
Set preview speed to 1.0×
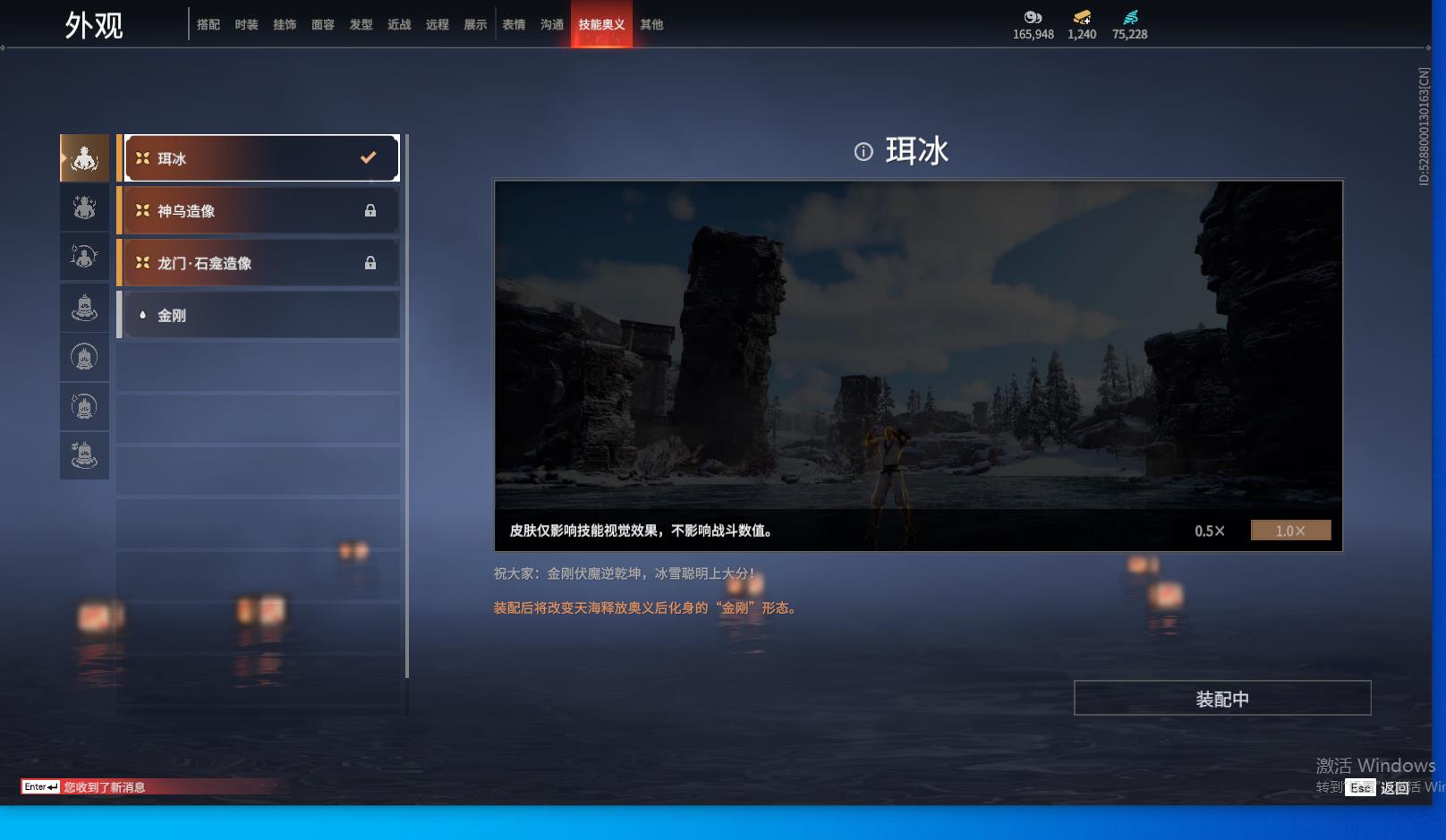[x=1290, y=530]
